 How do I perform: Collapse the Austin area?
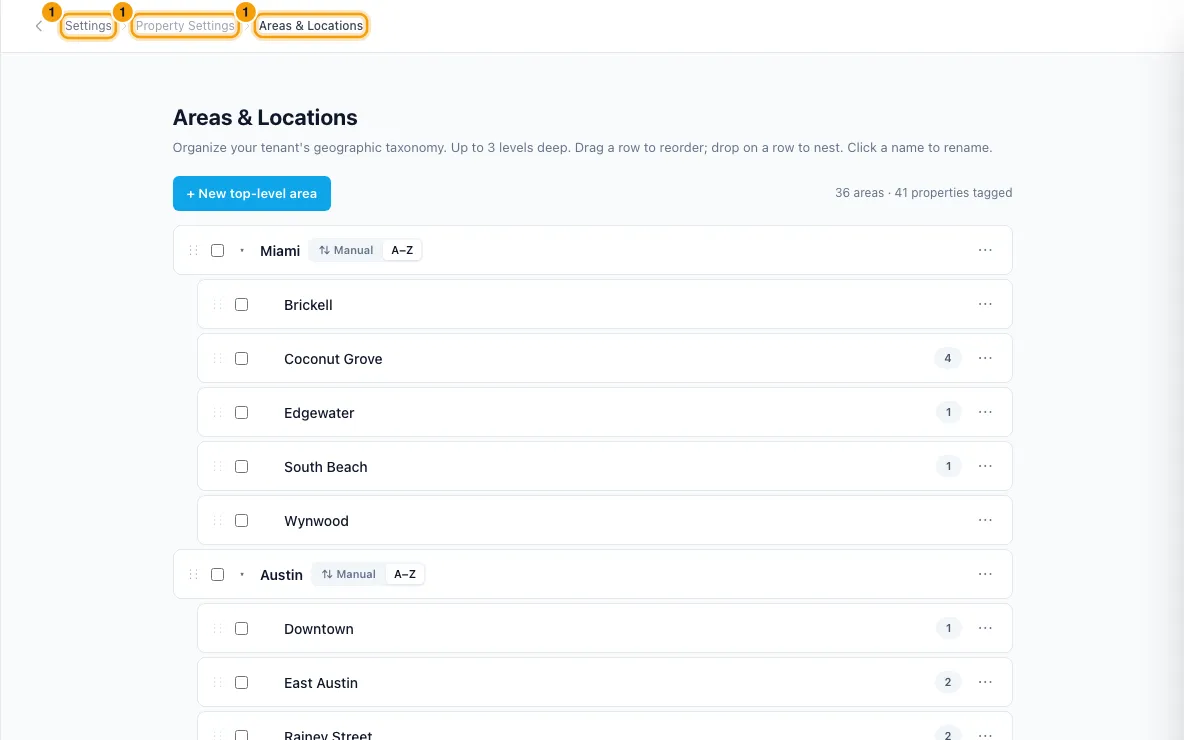(x=242, y=575)
